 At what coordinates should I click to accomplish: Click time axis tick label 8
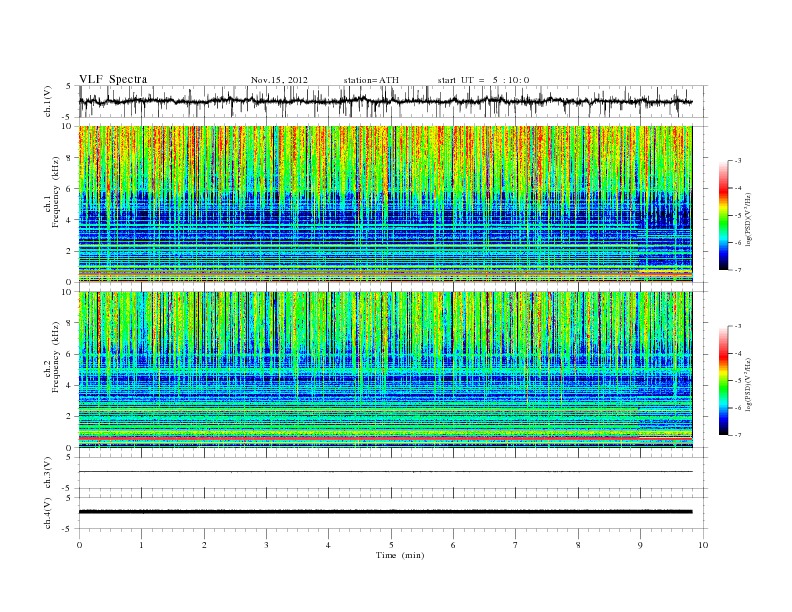[x=578, y=545]
